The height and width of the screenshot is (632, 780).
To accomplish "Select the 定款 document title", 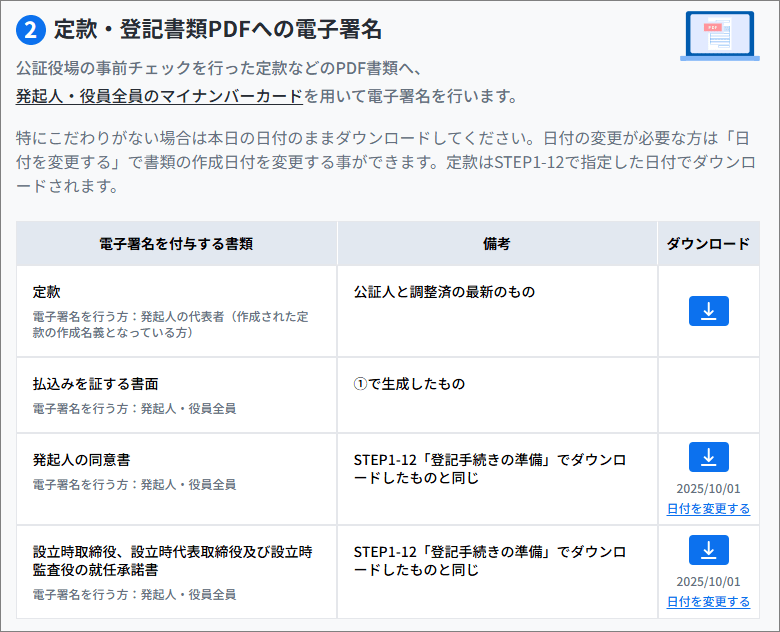I will [47, 292].
